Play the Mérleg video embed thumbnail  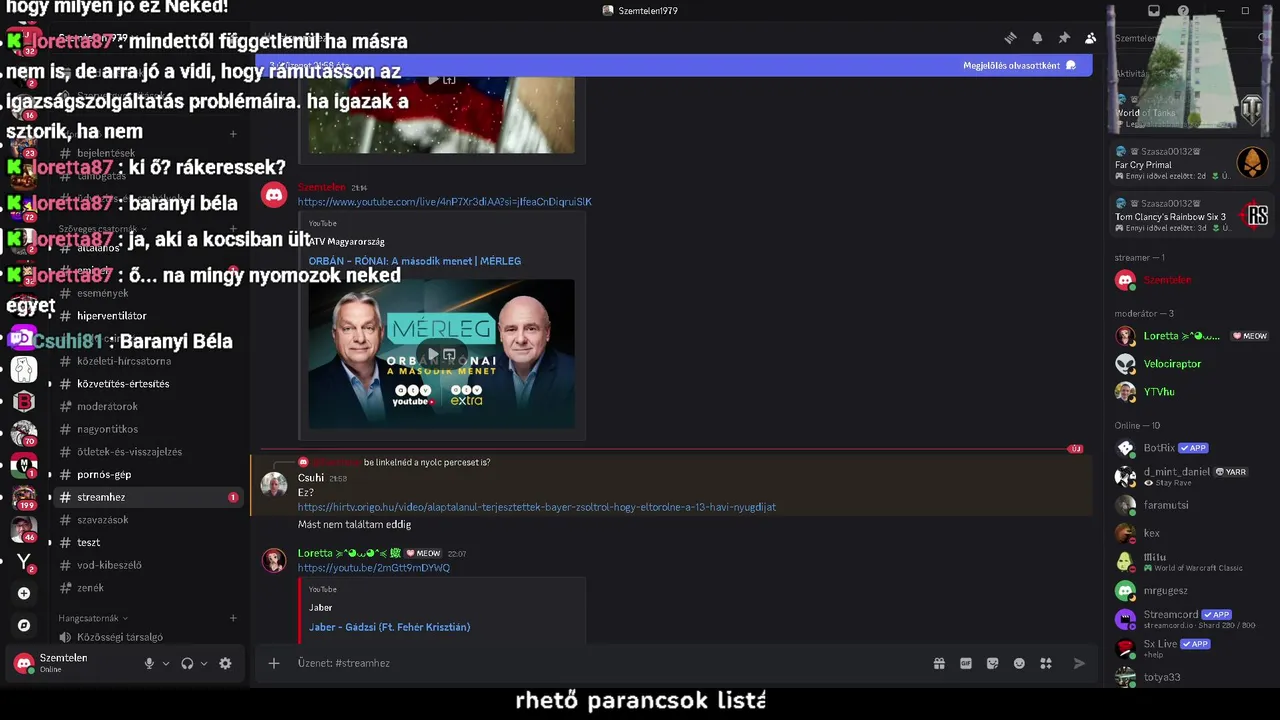[441, 354]
